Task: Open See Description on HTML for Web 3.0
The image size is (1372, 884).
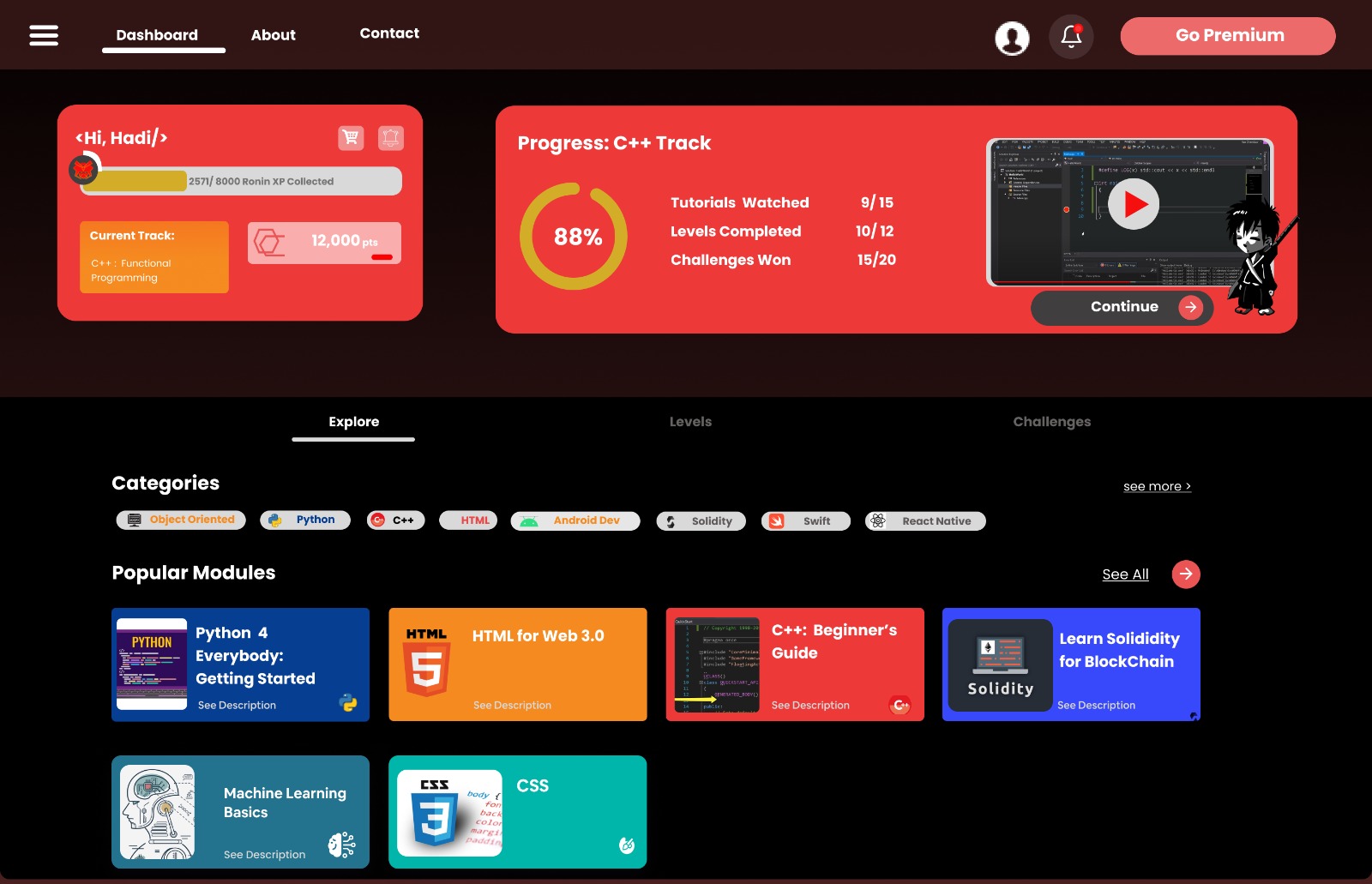Action: (x=512, y=706)
